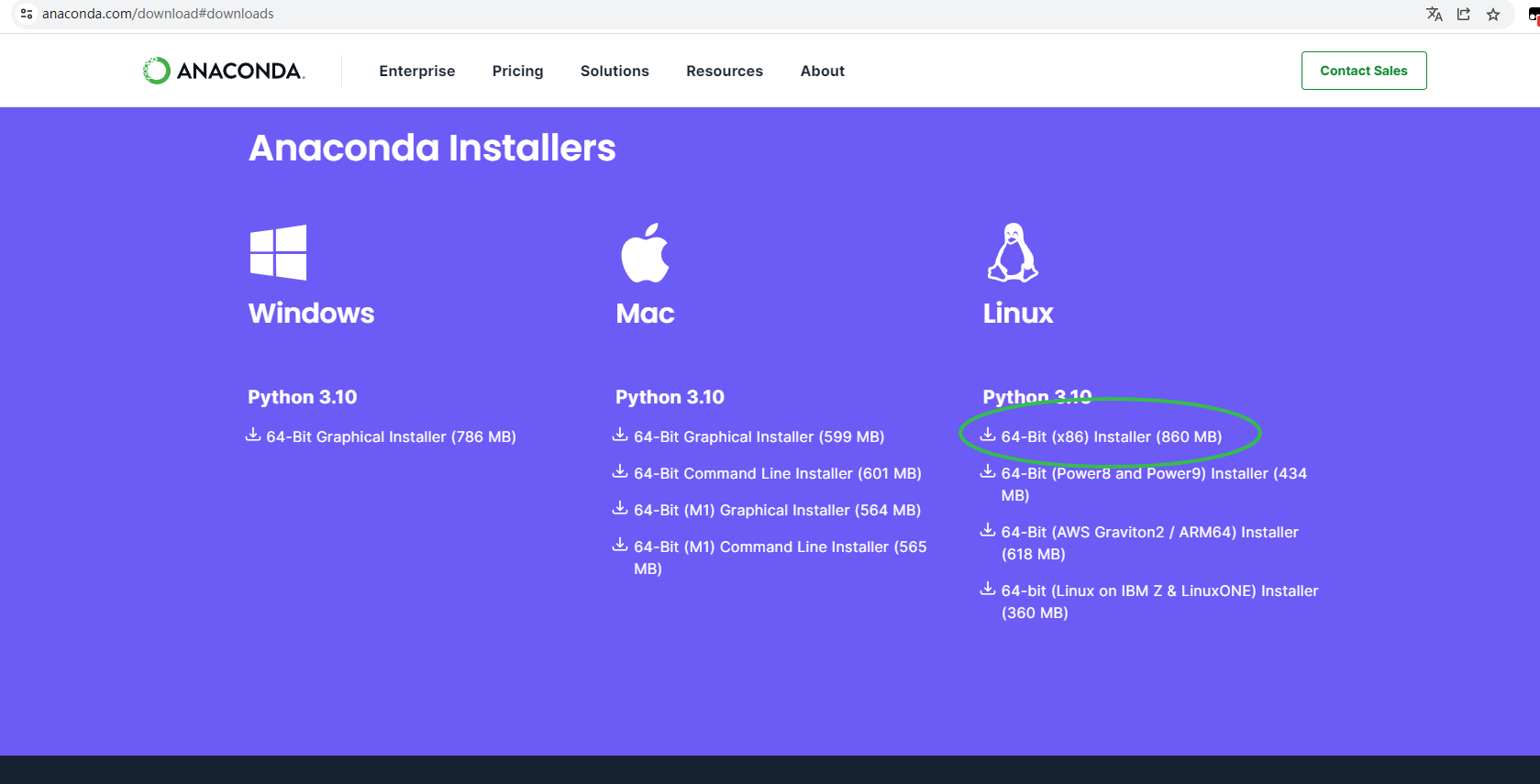Bookmark this page with star icon
This screenshot has width=1540, height=784.
[x=1493, y=14]
